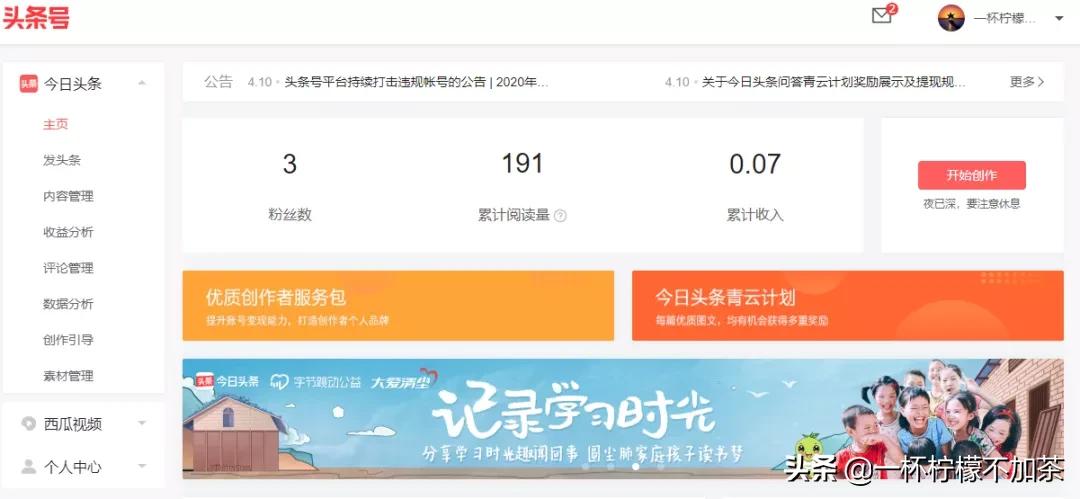
Task: Click the user avatar picture
Action: [951, 19]
